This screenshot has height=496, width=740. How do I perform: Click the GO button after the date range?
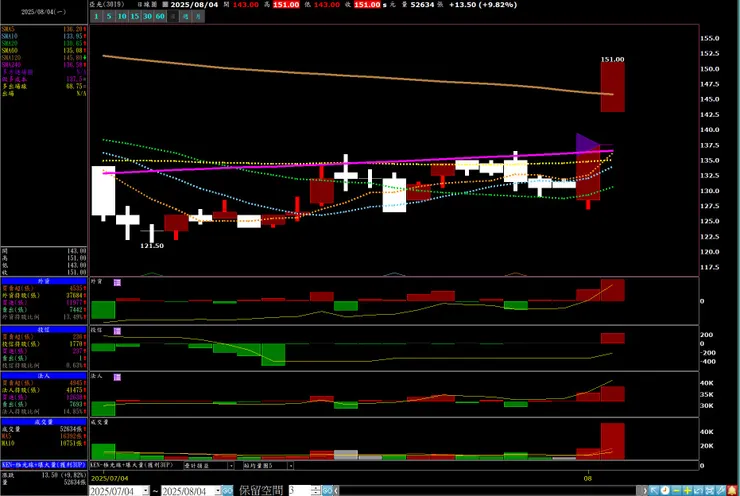point(227,491)
